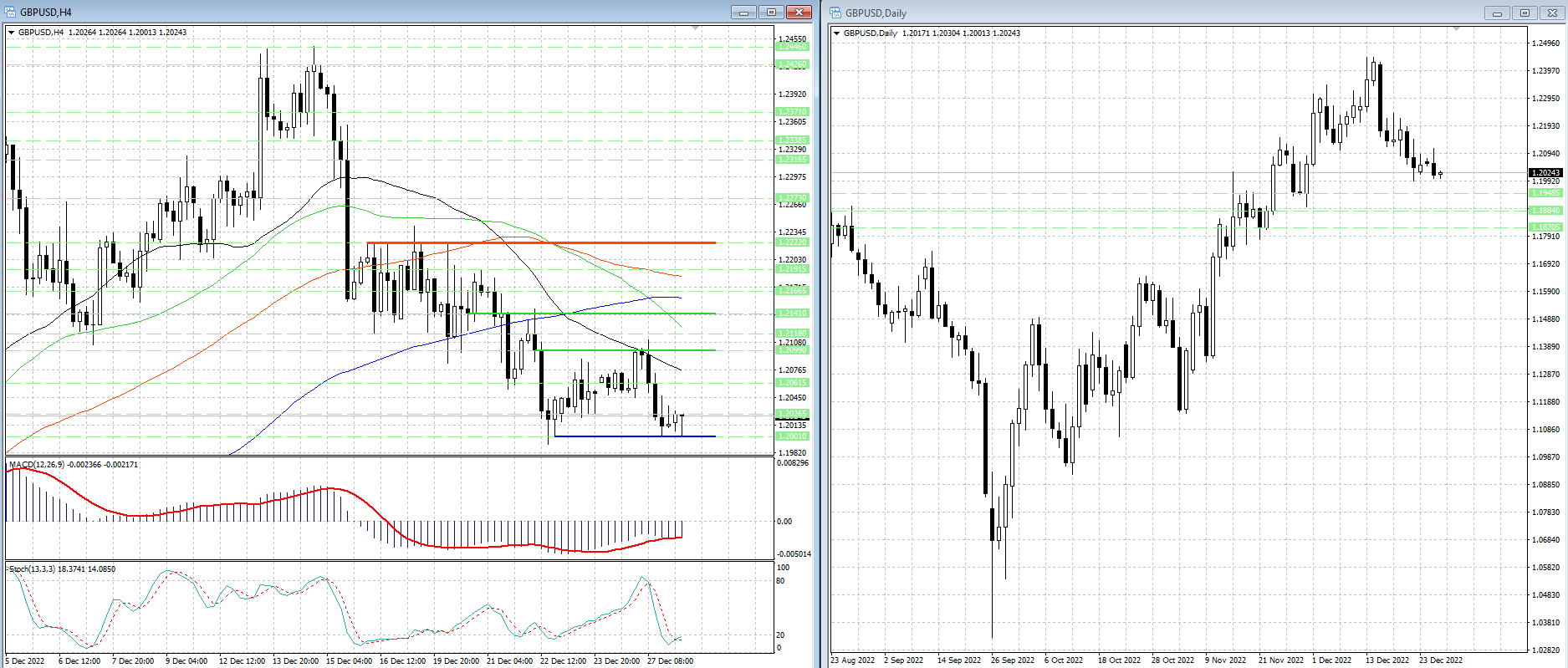Close the GBPUSD,H4 chart window
1568x668 pixels.
pos(799,12)
